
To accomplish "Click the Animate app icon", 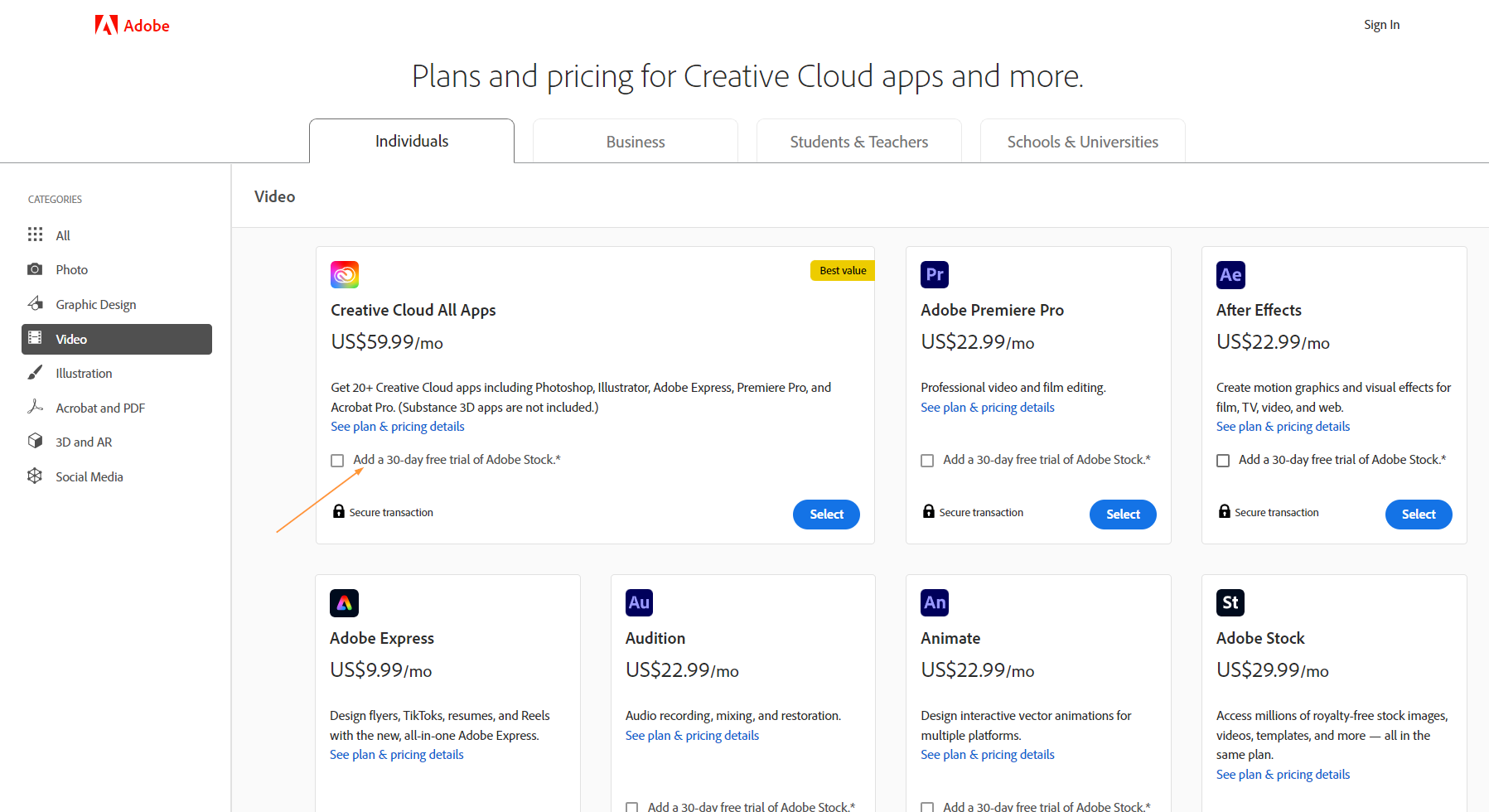I will coord(935,602).
